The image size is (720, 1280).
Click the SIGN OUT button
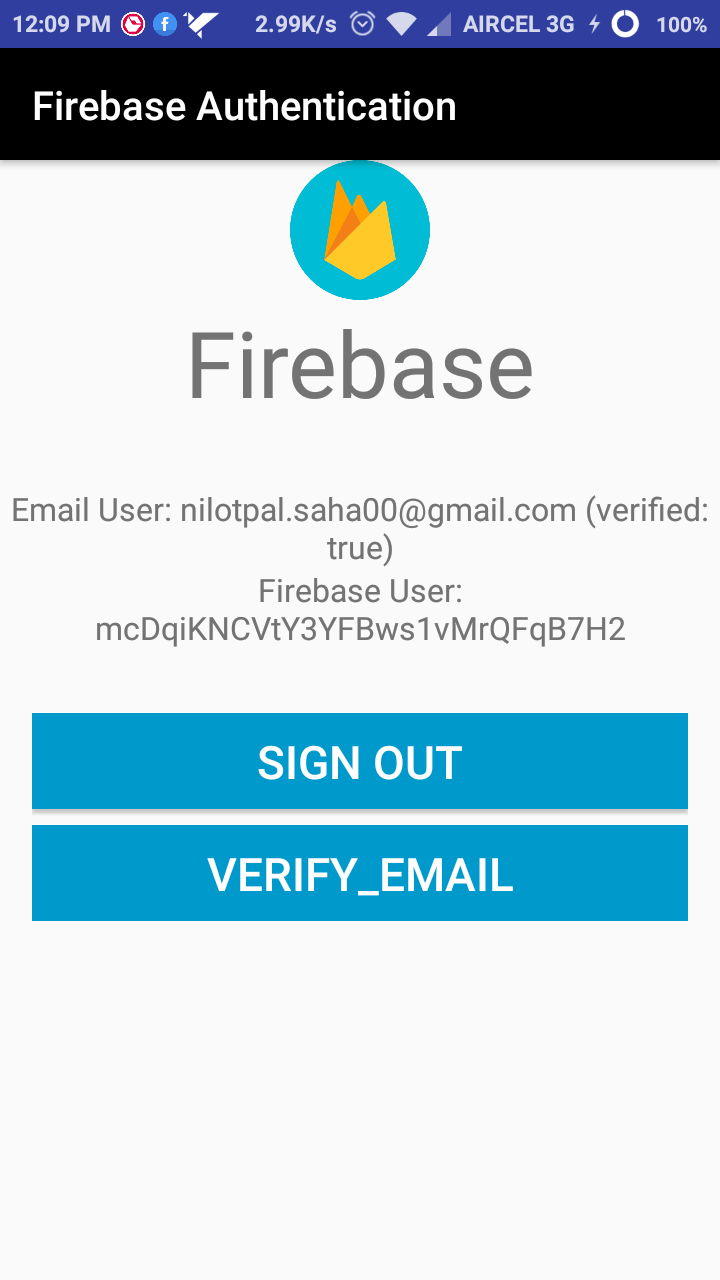(360, 761)
